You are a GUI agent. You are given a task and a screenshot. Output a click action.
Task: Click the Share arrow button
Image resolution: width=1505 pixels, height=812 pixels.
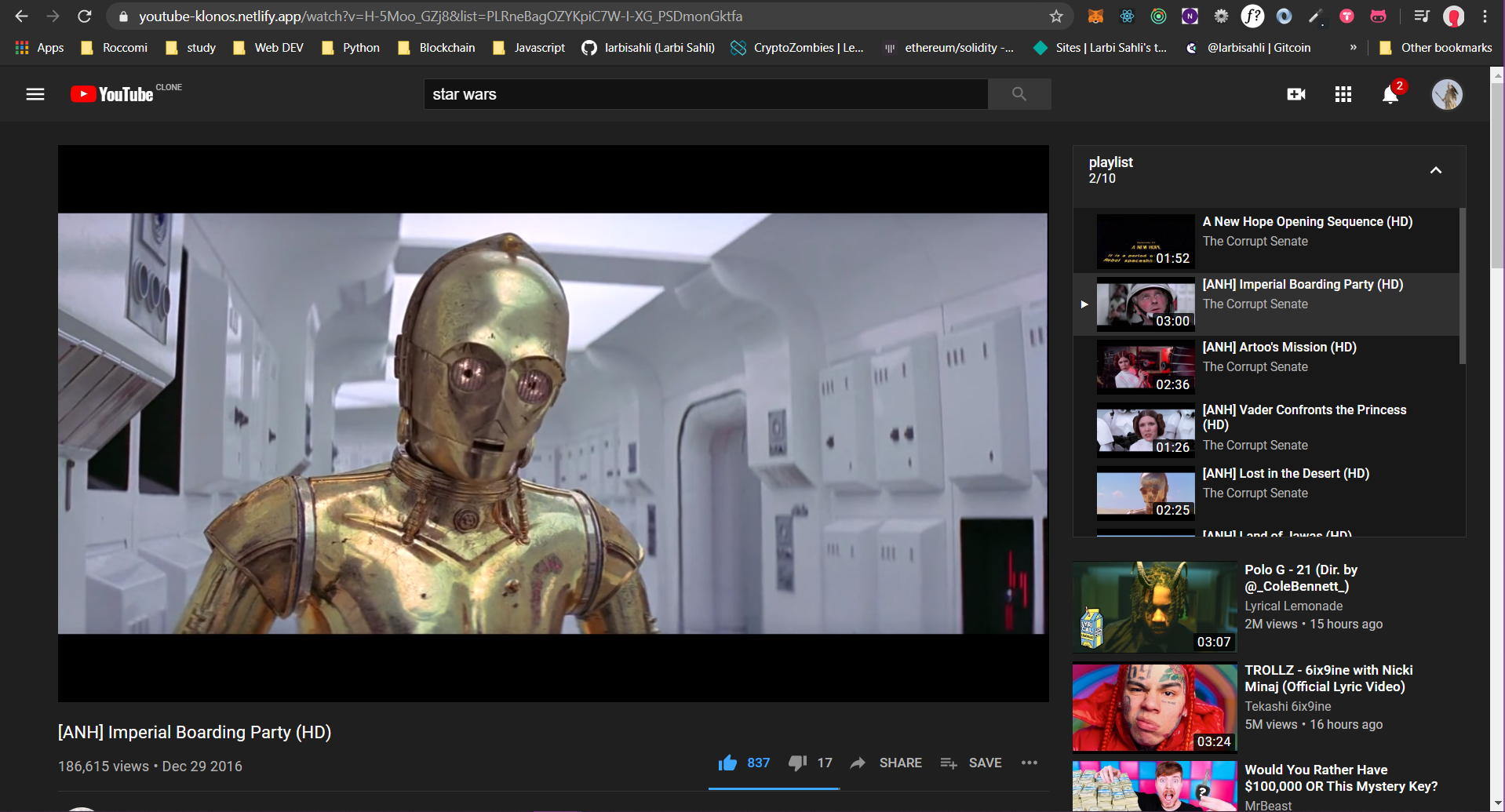click(886, 763)
